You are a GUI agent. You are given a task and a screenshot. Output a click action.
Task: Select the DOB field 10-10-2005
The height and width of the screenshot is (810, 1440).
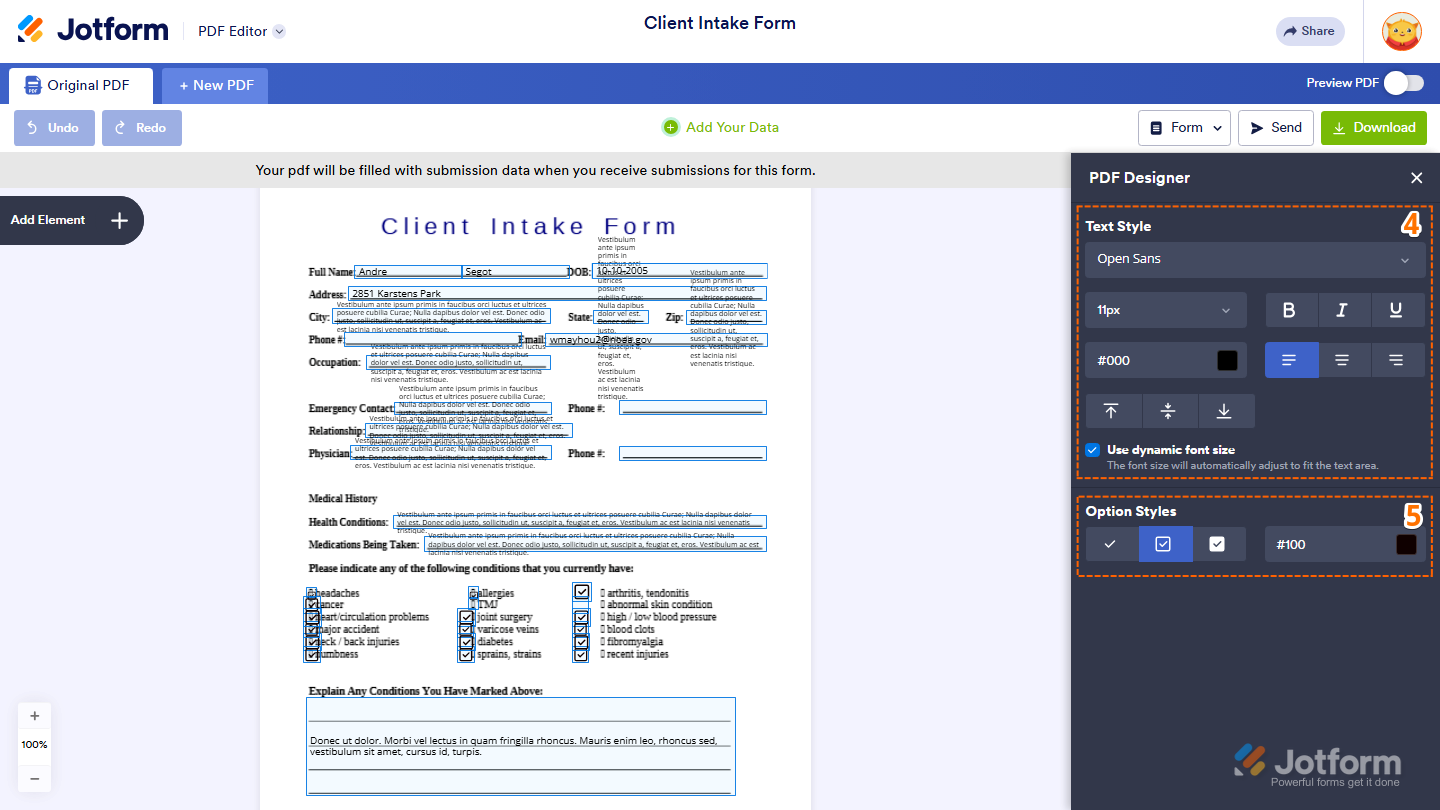pyautogui.click(x=679, y=270)
